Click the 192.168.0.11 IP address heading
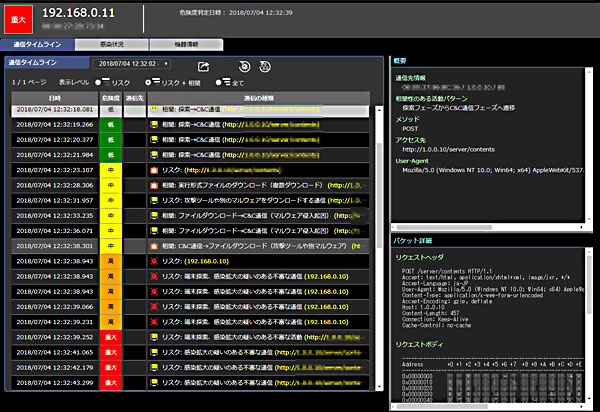This screenshot has width=600, height=412. 78,13
